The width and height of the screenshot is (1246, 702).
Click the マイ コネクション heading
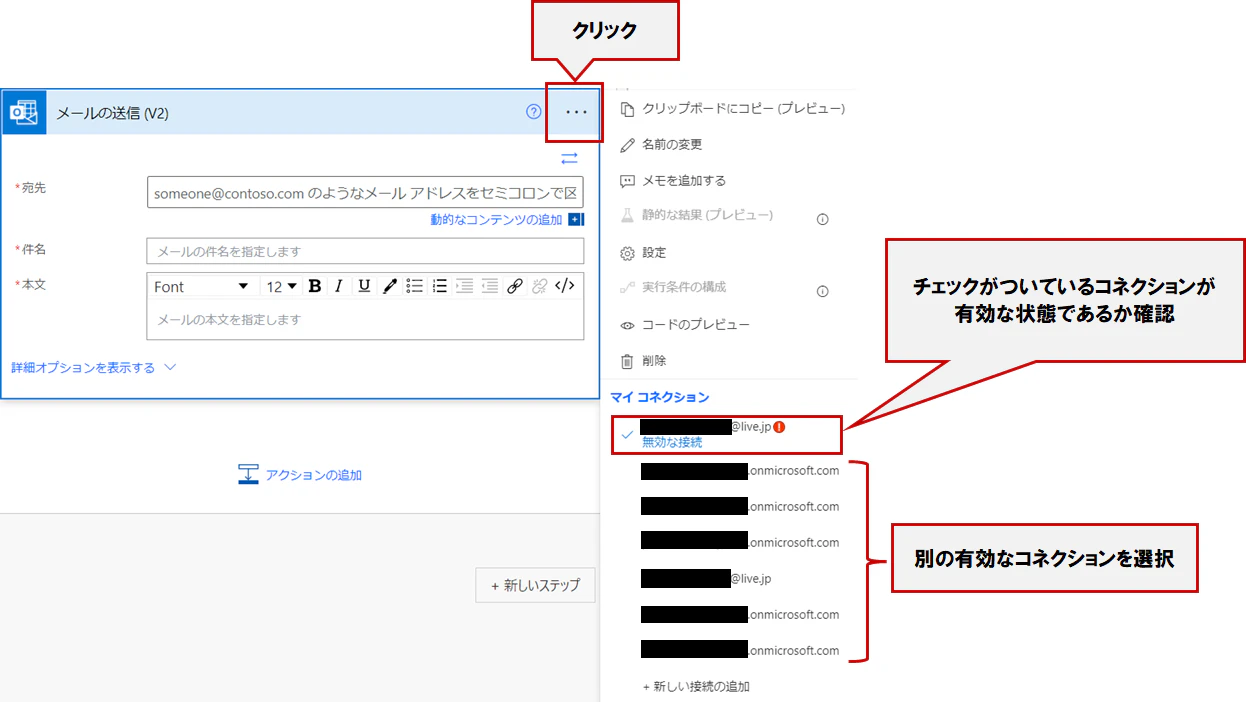pos(659,397)
